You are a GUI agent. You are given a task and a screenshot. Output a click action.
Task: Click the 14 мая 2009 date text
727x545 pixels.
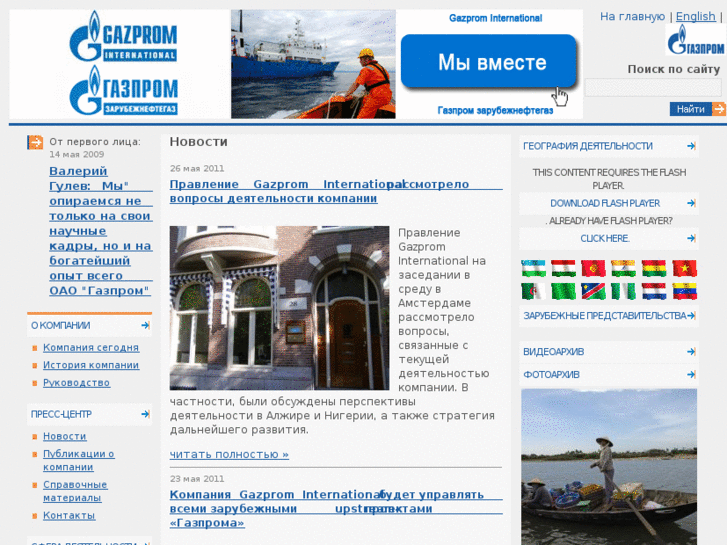click(x=77, y=154)
